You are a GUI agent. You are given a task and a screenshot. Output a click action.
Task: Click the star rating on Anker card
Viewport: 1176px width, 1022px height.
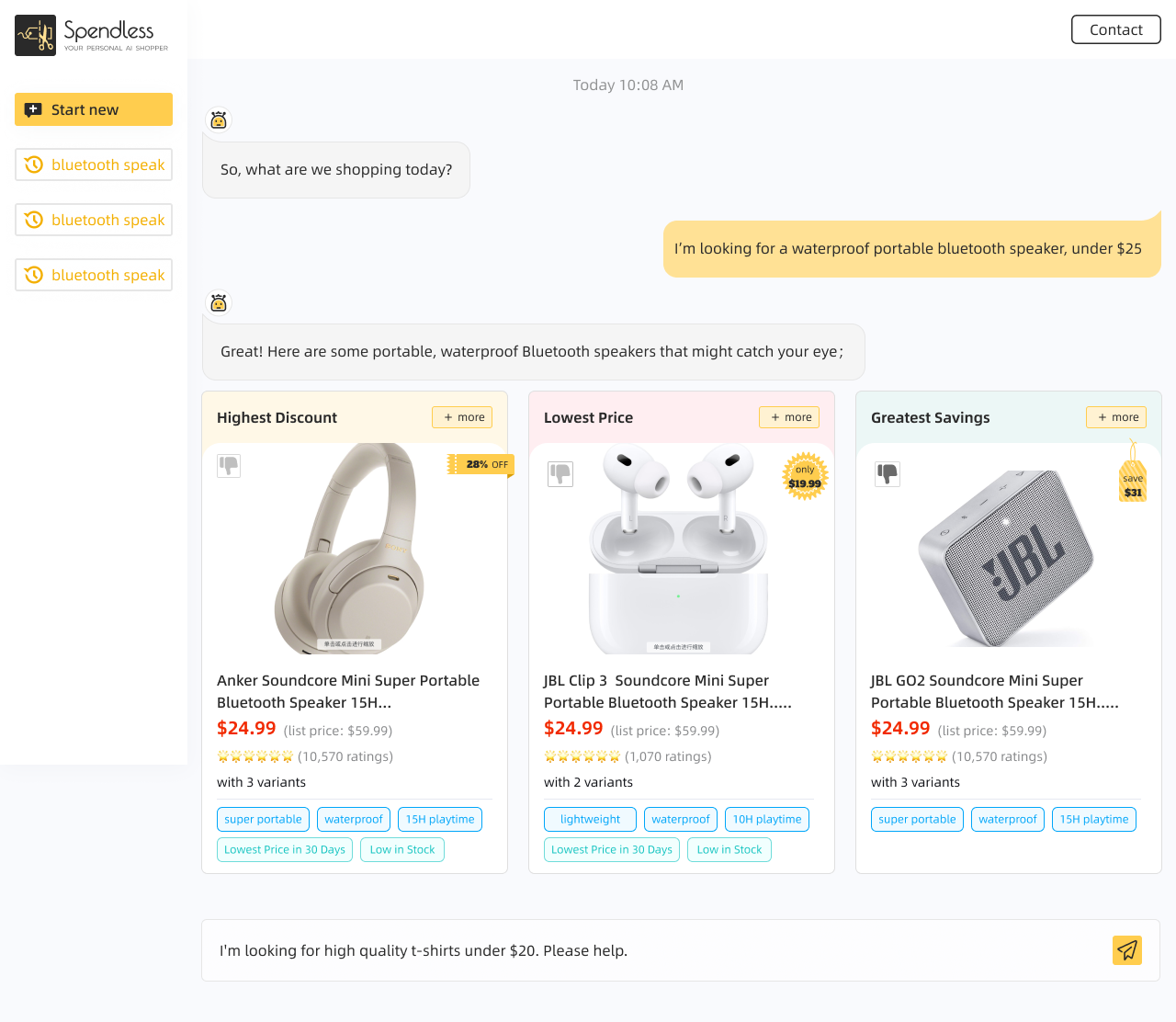[x=255, y=756]
